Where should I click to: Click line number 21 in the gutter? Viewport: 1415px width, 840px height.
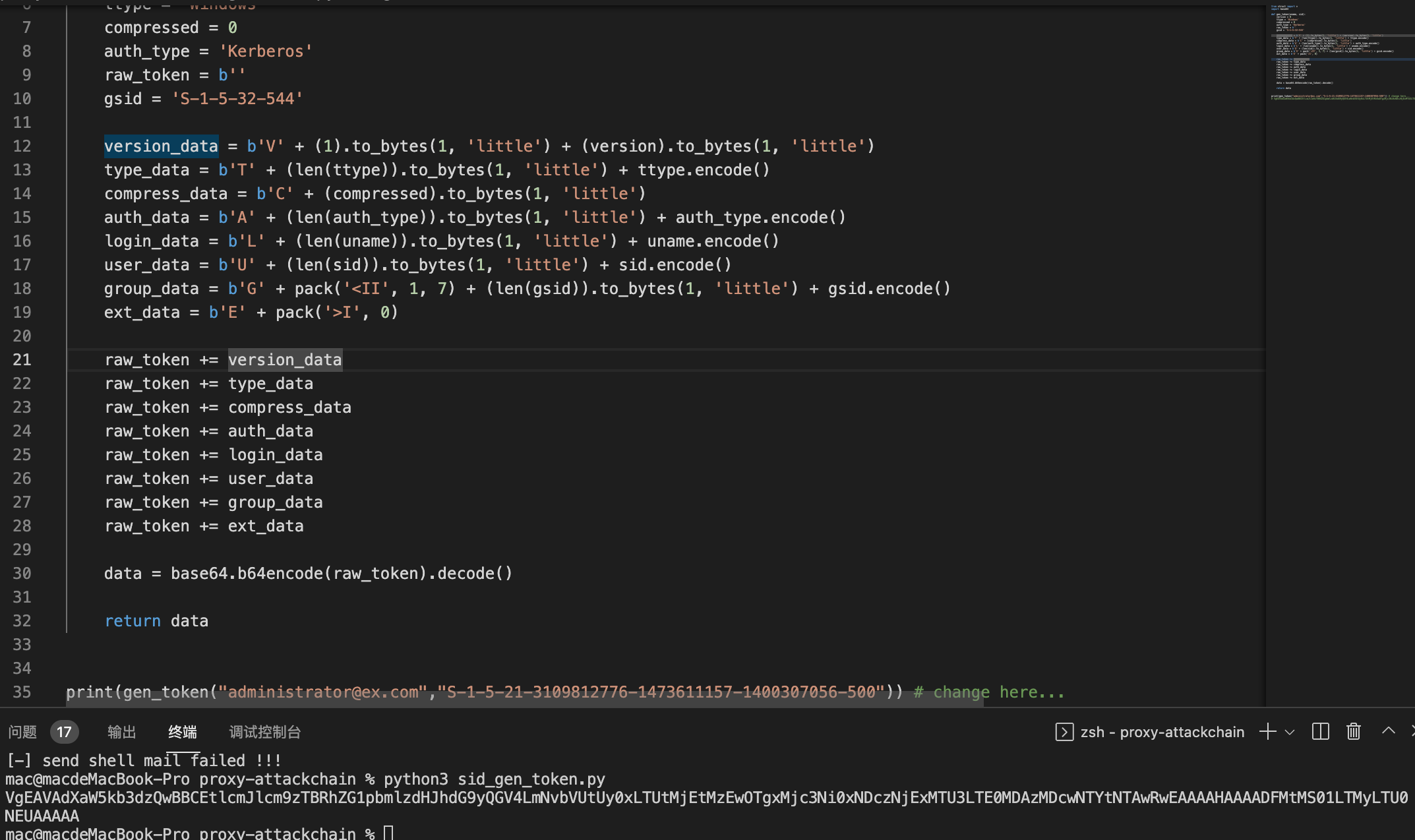click(x=22, y=360)
